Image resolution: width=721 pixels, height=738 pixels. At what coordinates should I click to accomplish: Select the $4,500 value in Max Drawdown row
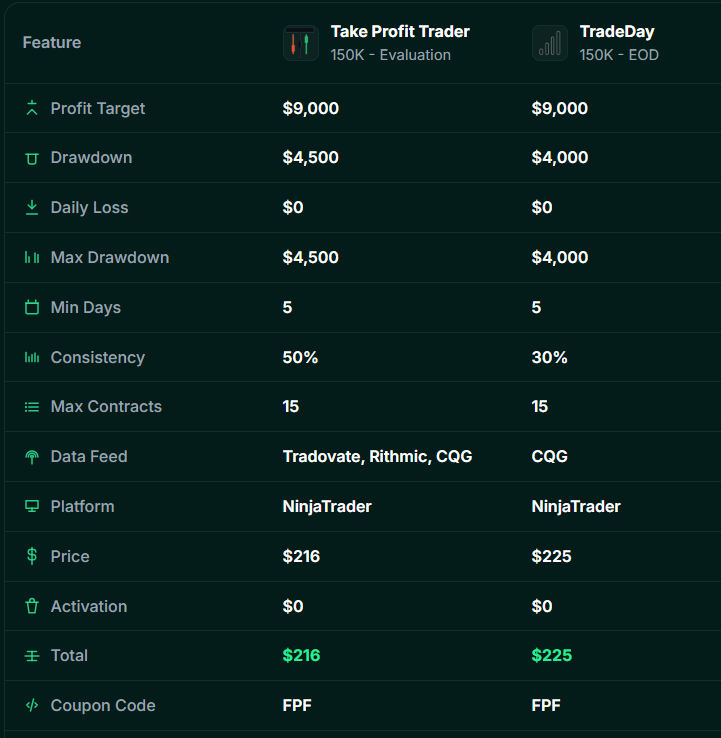(x=311, y=257)
